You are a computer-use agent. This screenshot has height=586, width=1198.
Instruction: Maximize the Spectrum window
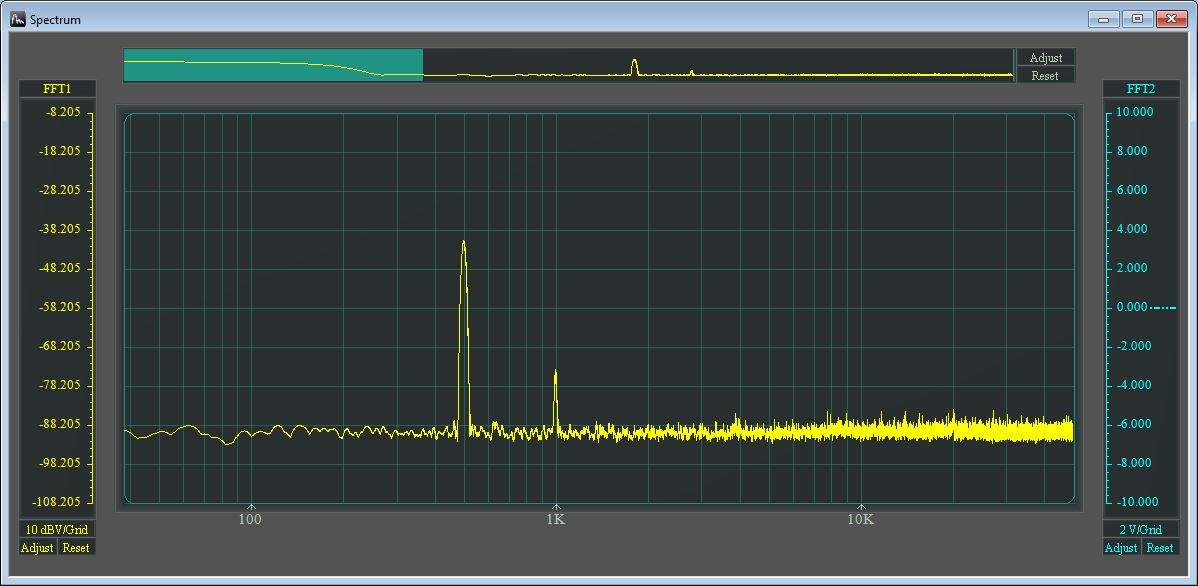pos(1138,19)
